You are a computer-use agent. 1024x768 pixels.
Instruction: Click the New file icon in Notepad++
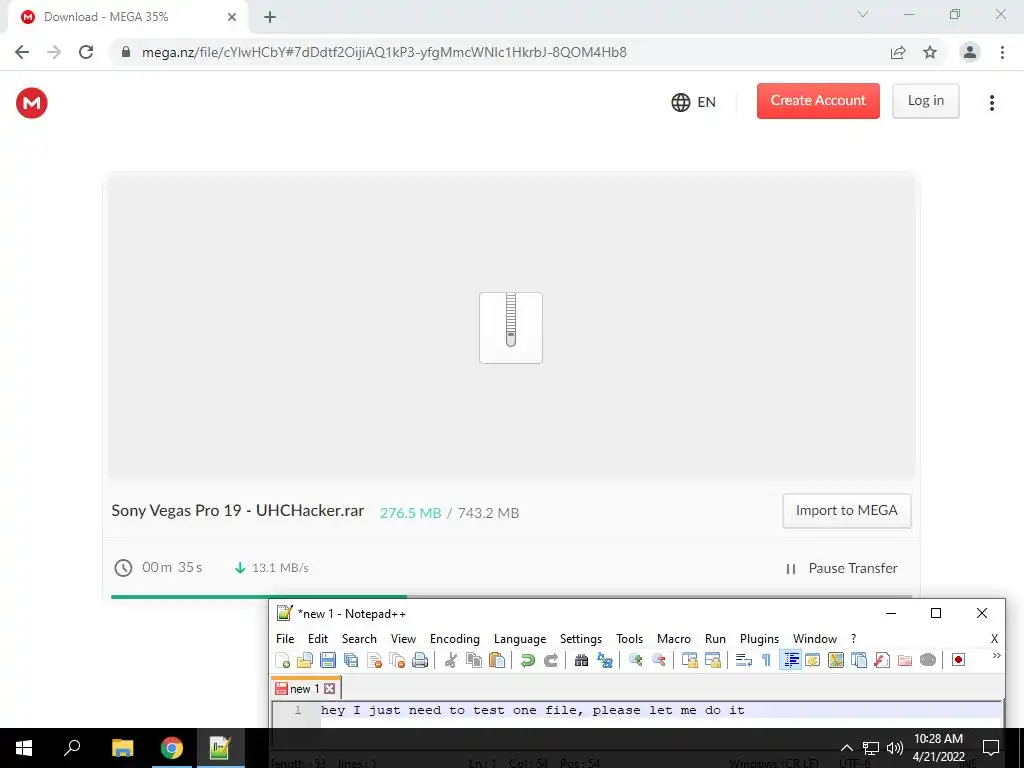283,660
